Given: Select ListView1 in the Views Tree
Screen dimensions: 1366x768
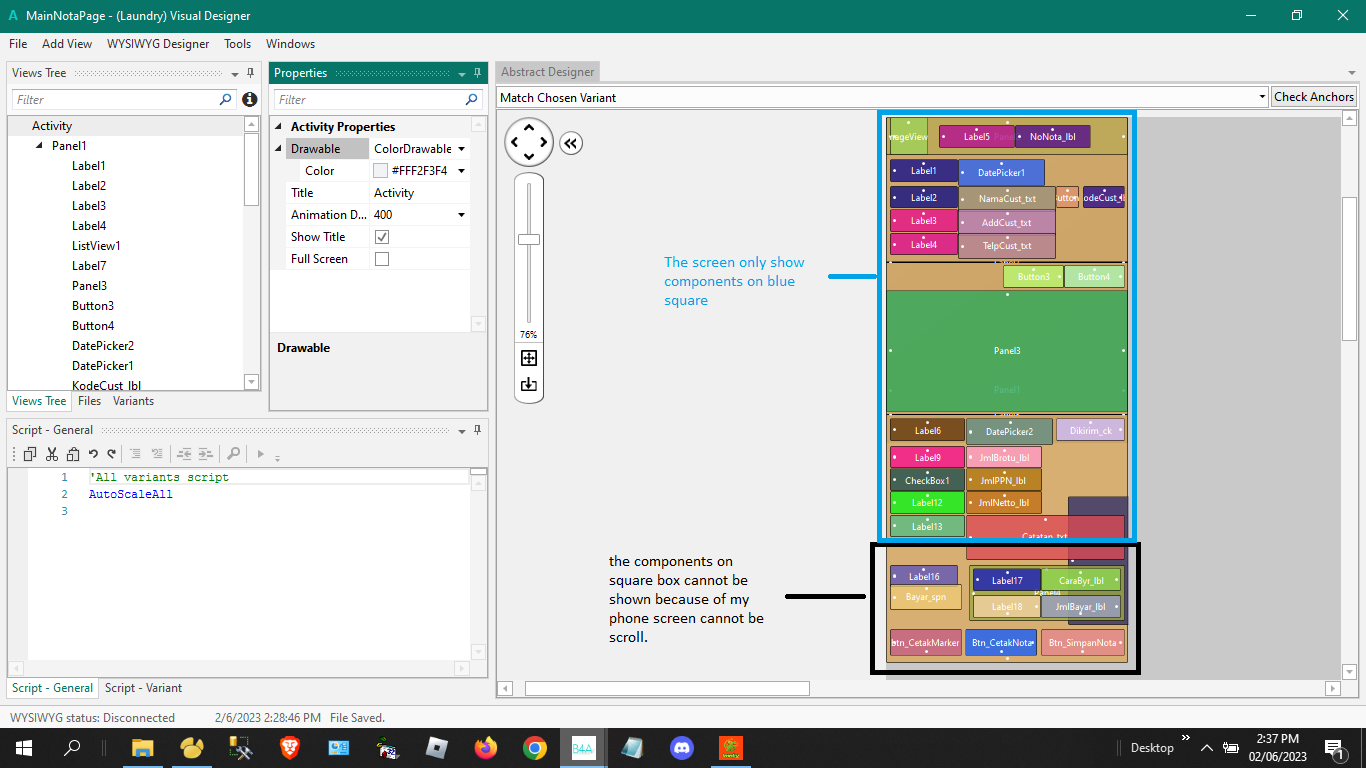Looking at the screenshot, I should [x=96, y=246].
